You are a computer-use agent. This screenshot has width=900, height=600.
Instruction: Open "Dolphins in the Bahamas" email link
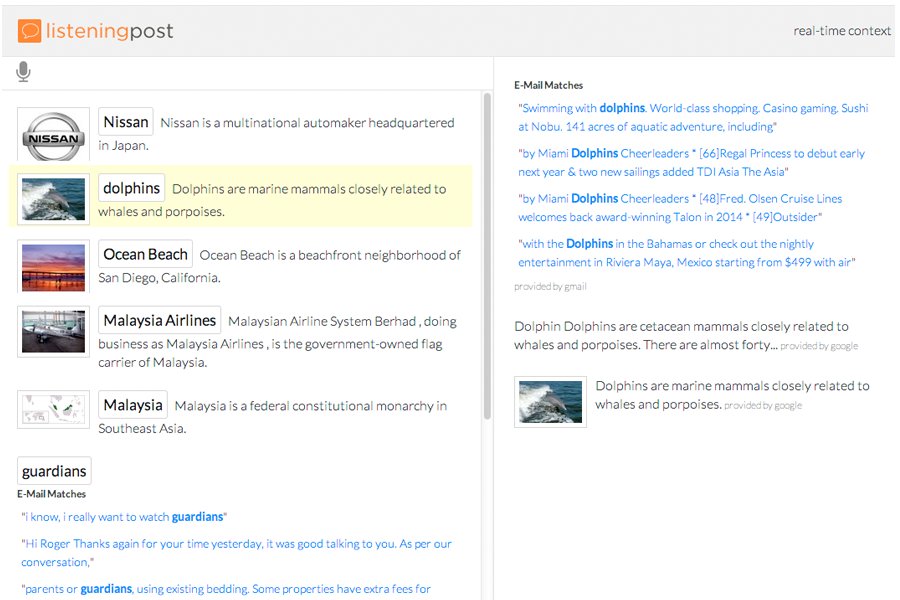coord(686,253)
